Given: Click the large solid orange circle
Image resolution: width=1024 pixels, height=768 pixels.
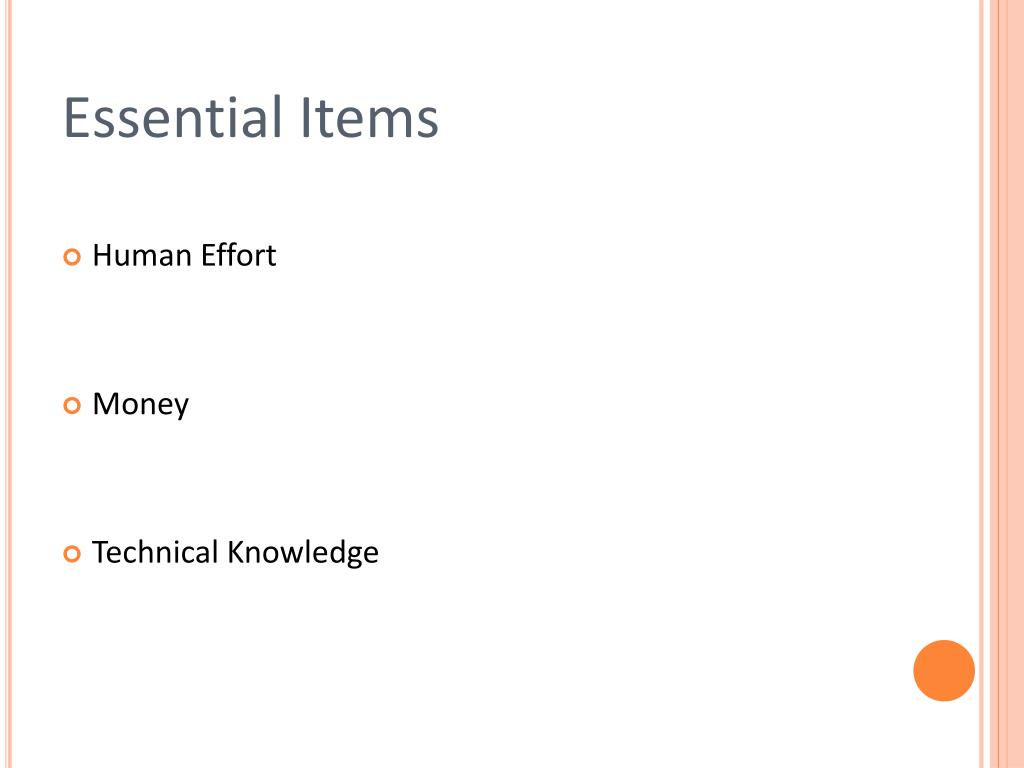Looking at the screenshot, I should point(944,671).
